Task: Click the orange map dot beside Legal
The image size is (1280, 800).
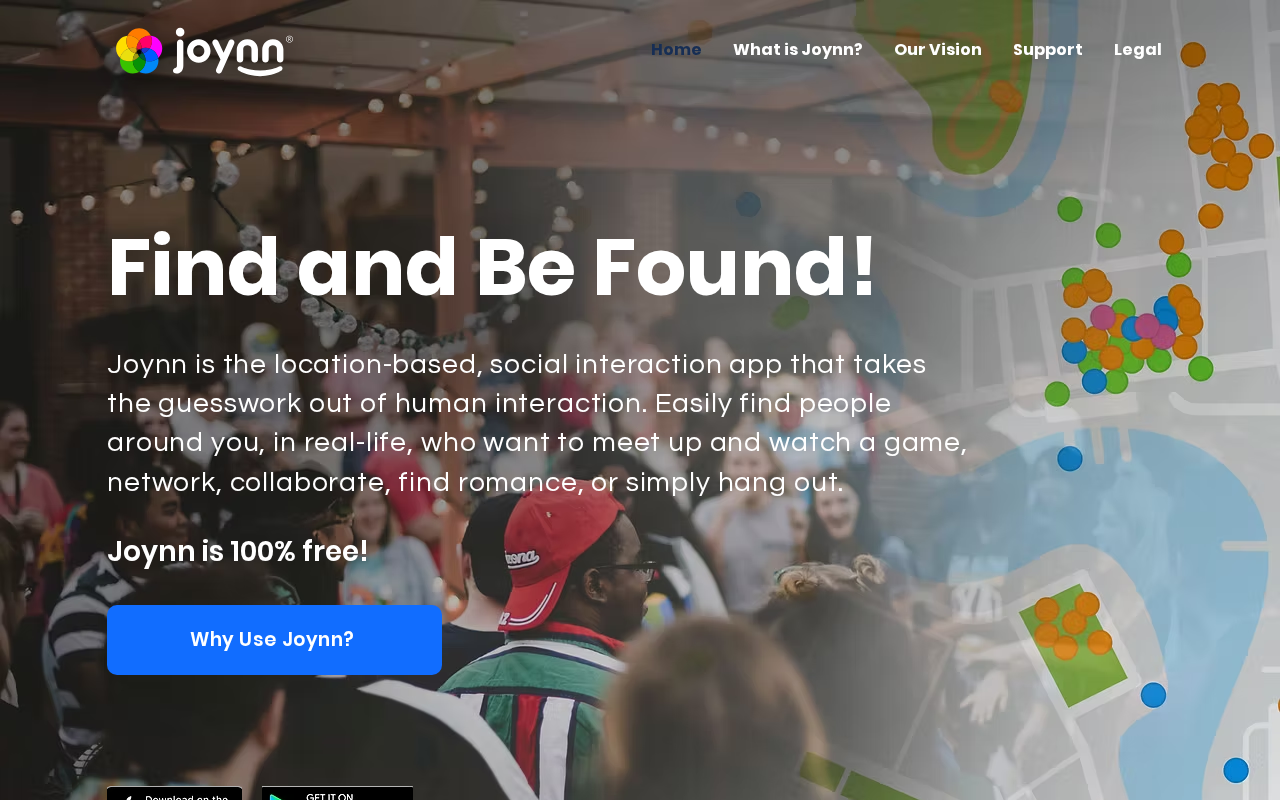Action: pos(1193,54)
